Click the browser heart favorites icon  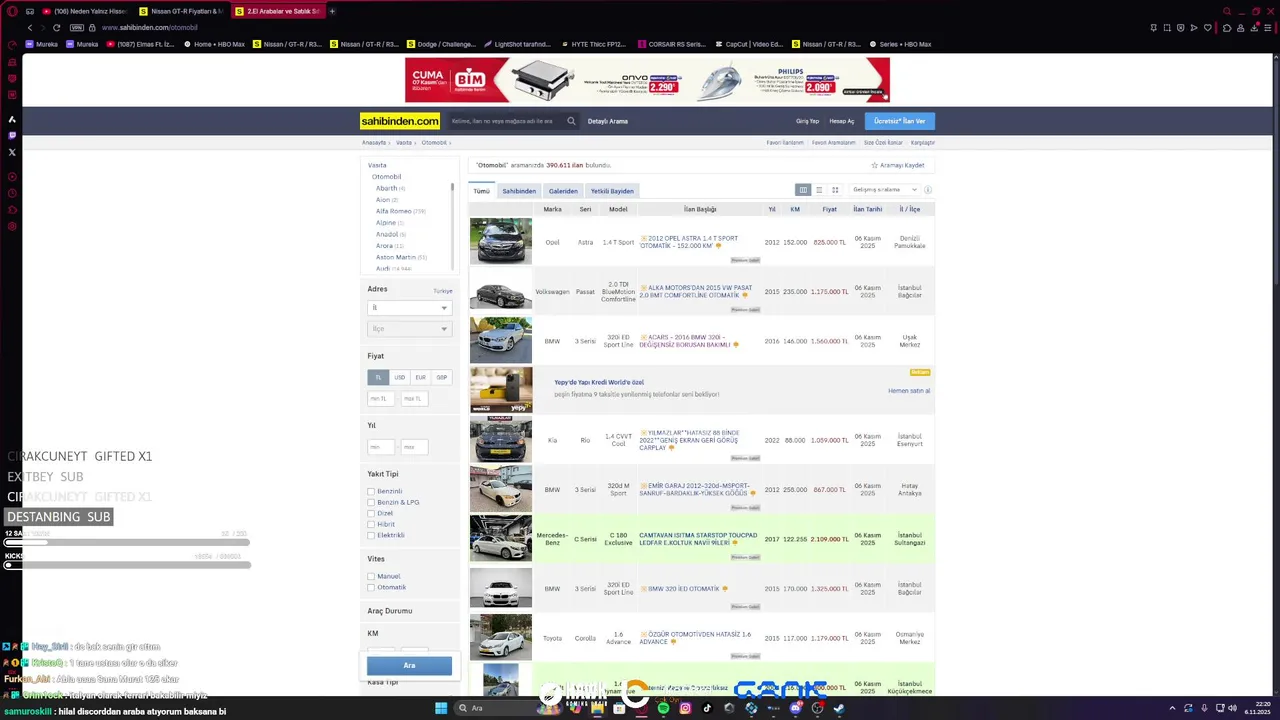click(x=1207, y=27)
